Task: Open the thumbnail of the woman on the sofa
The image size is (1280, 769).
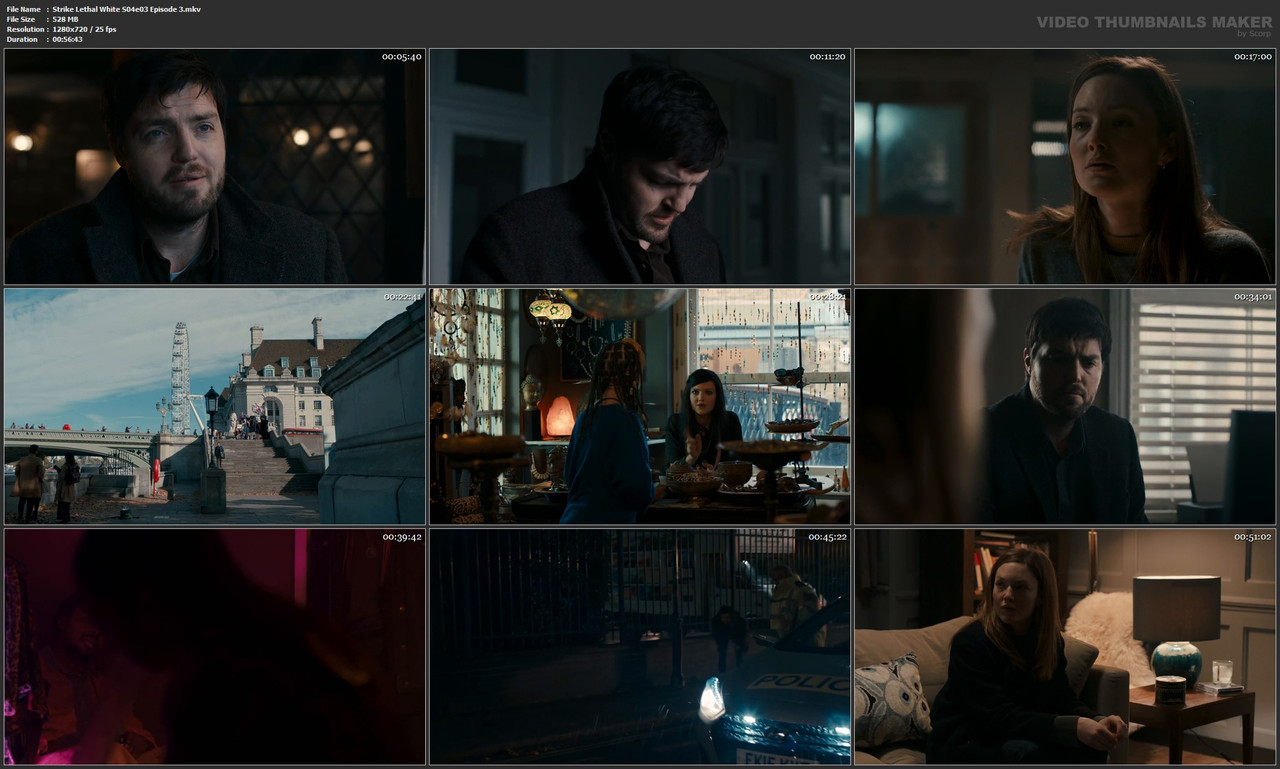Action: 1064,647
